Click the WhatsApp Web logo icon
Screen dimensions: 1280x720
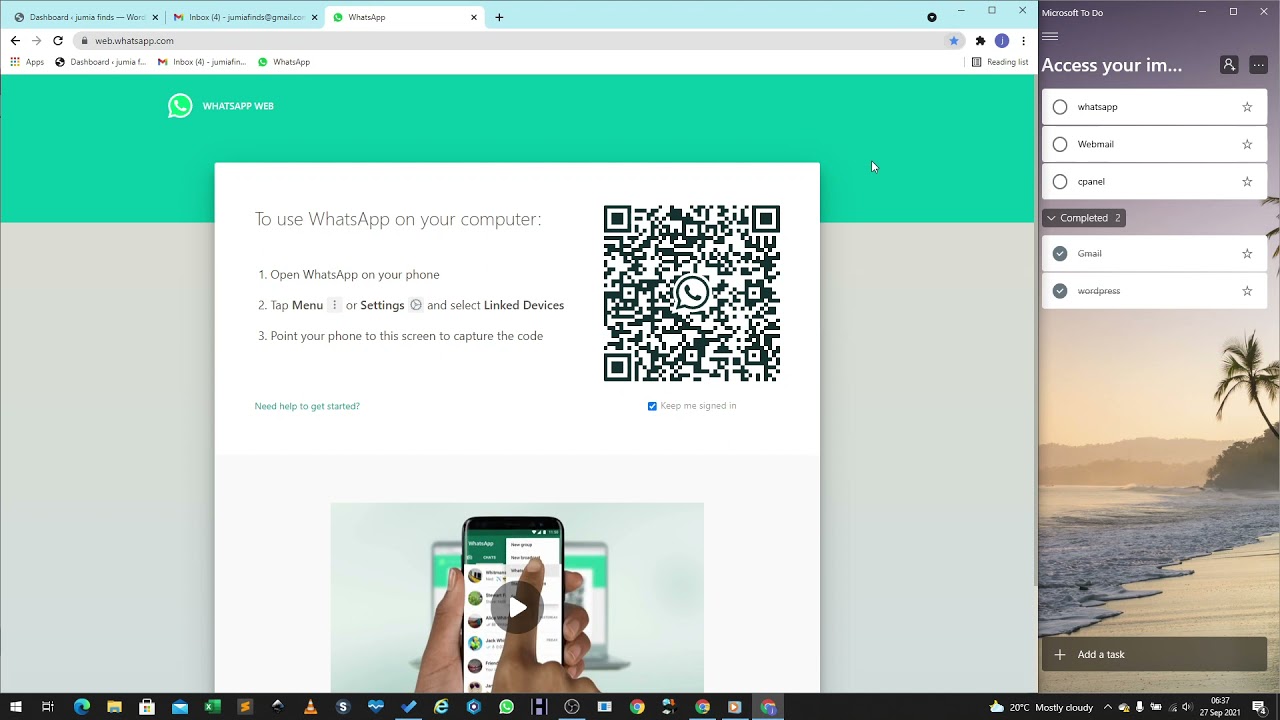180,106
